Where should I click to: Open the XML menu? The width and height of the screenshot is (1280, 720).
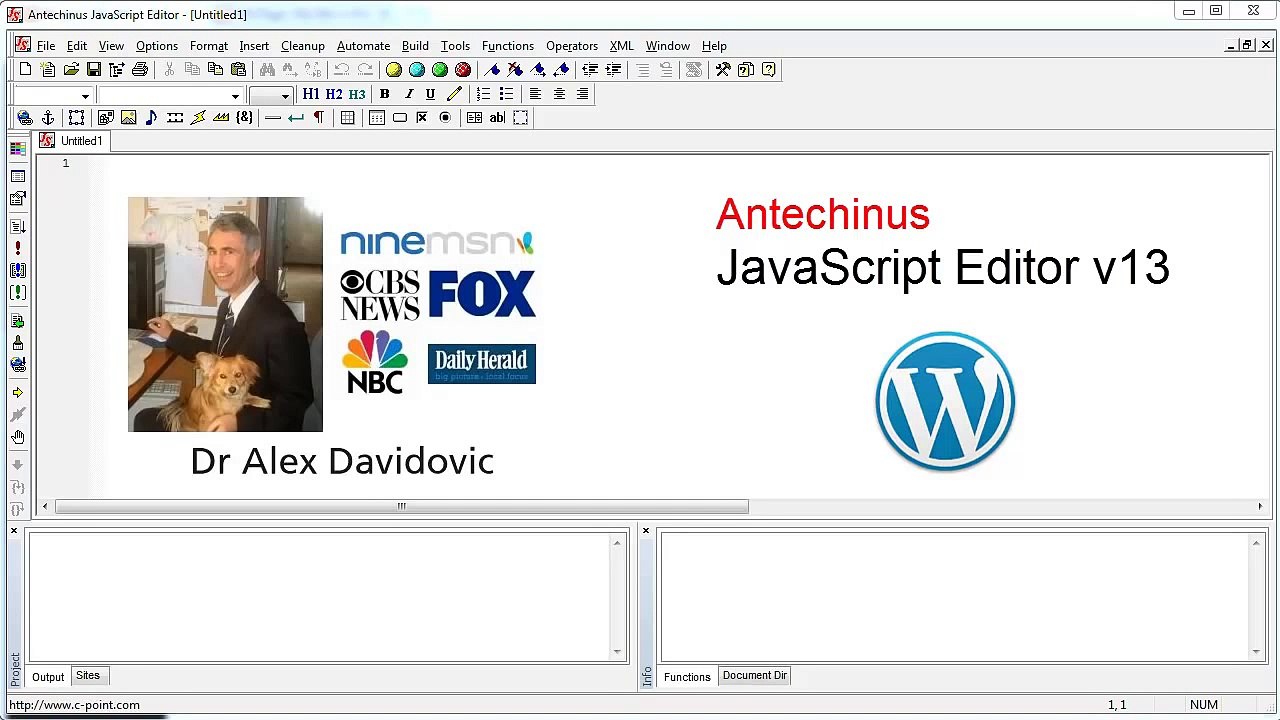click(x=622, y=46)
